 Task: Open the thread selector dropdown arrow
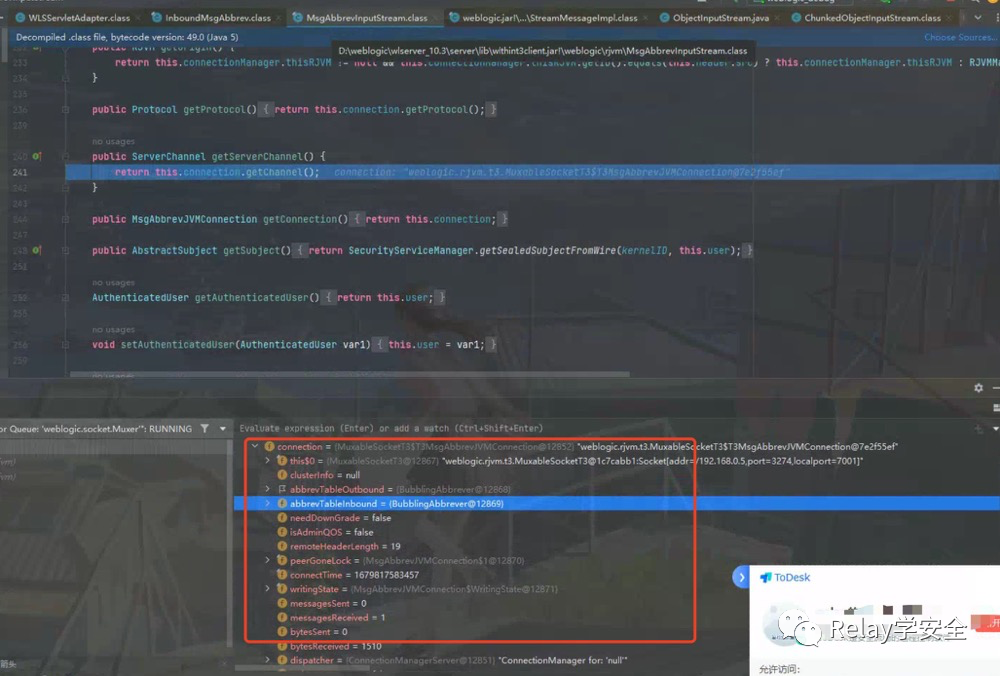coord(223,429)
